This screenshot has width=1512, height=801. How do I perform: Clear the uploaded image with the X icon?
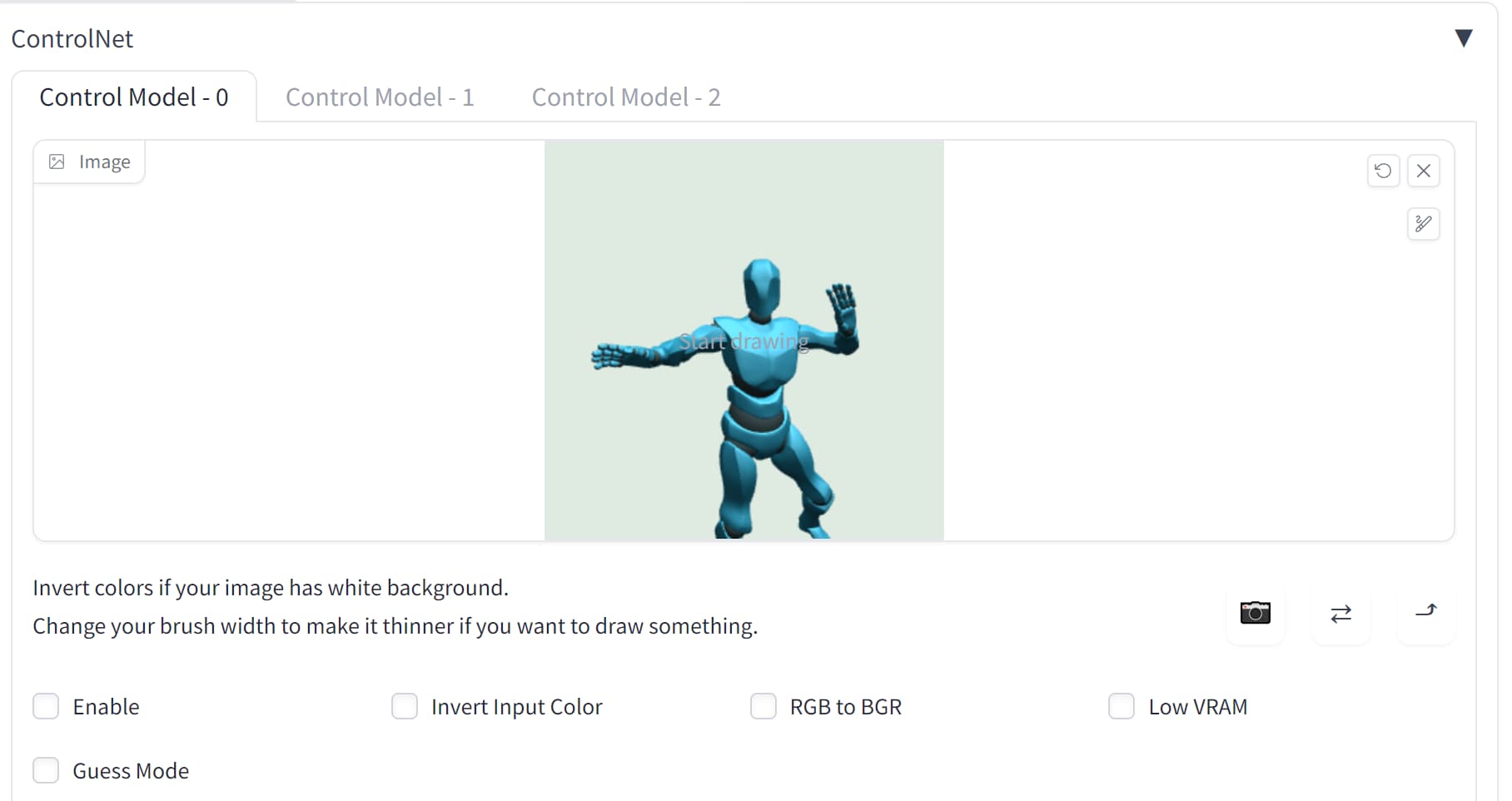[1424, 171]
